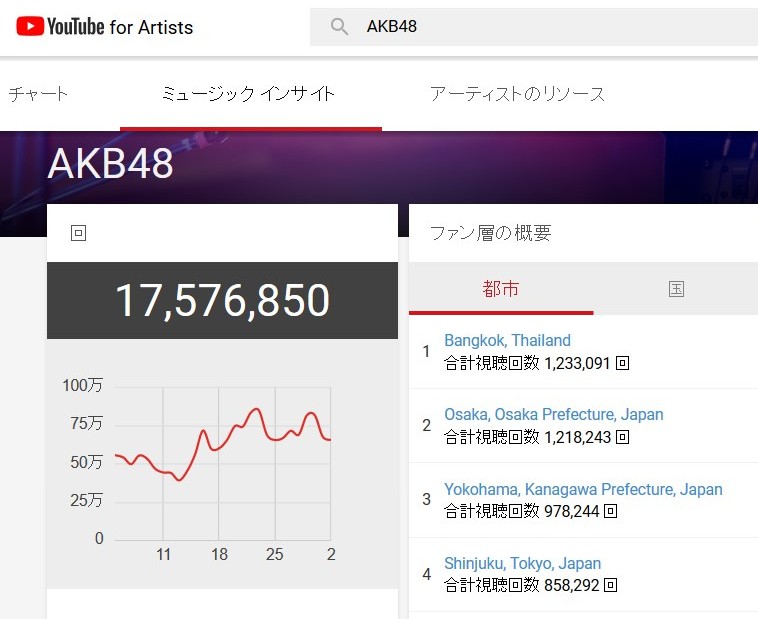Open the ミュージック インサイト tab
758x619 pixels.
(248, 94)
